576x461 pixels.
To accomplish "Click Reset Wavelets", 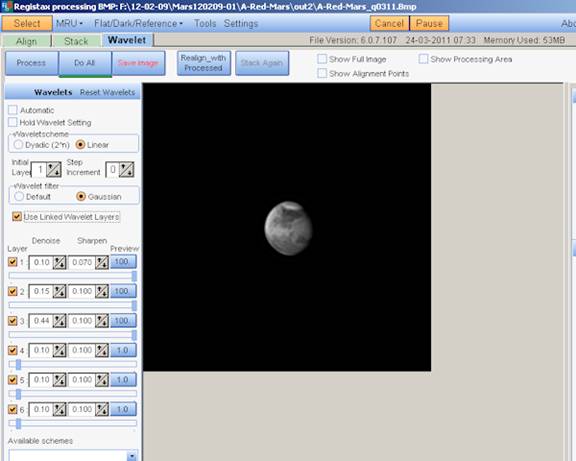I will tap(108, 93).
